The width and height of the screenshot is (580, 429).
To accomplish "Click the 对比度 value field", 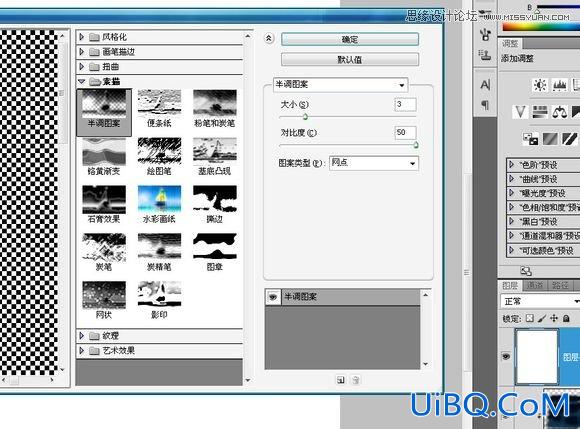I will click(x=405, y=132).
